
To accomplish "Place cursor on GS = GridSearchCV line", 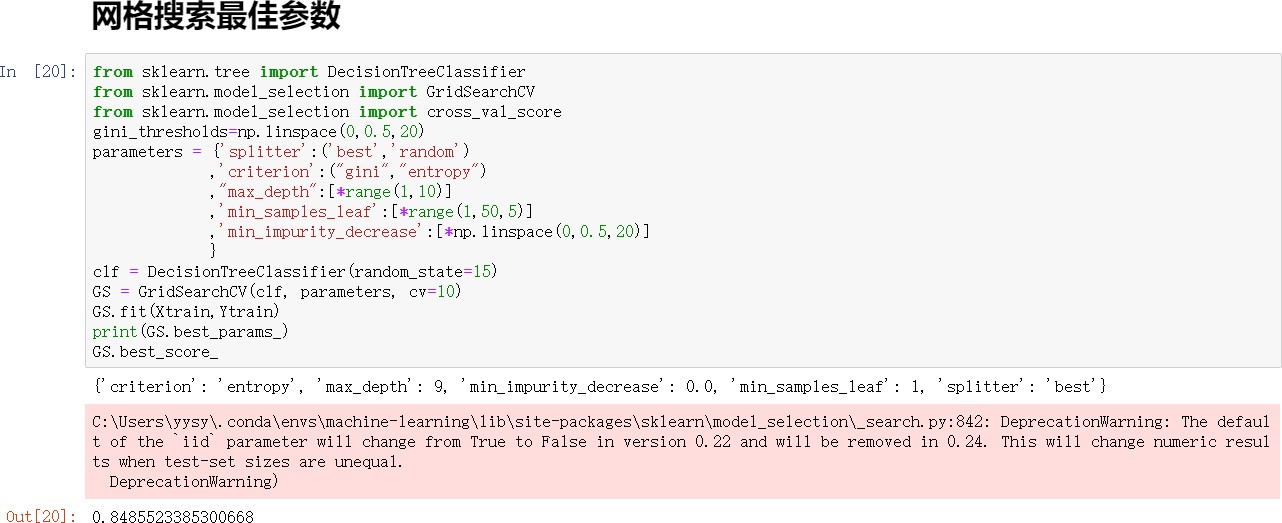I will (x=277, y=292).
